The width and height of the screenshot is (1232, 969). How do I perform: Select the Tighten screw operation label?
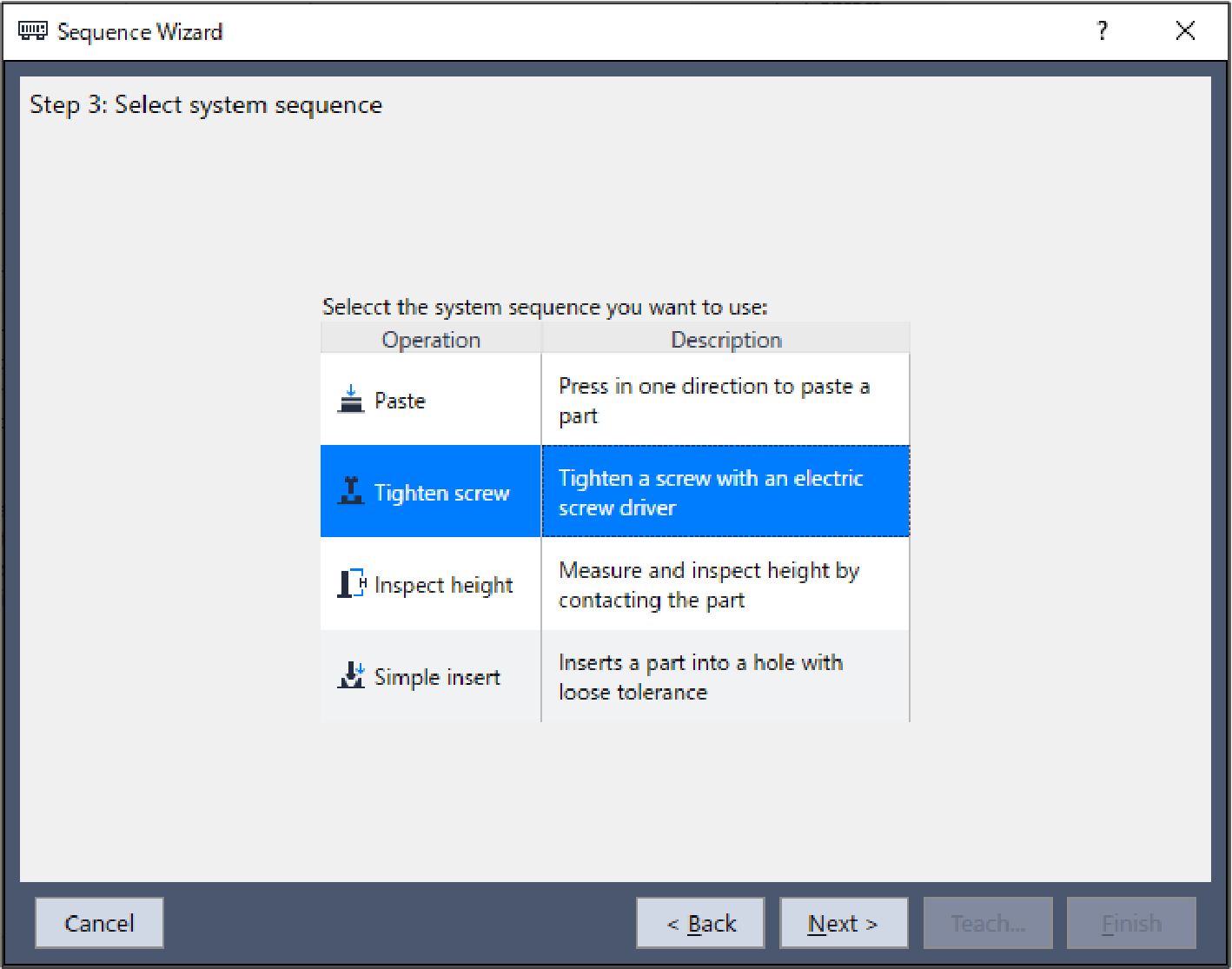point(441,493)
